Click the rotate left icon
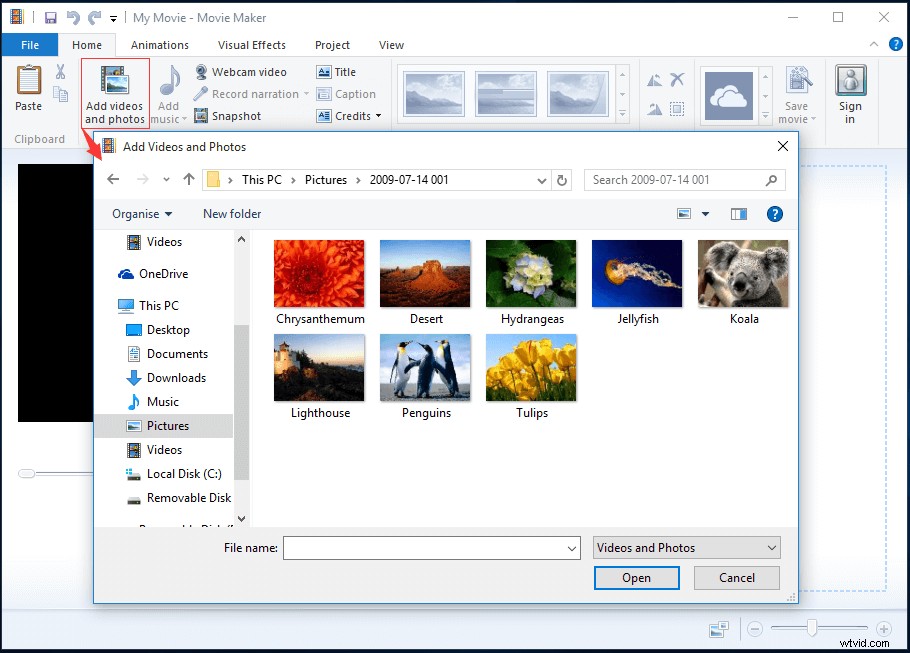 (x=656, y=80)
